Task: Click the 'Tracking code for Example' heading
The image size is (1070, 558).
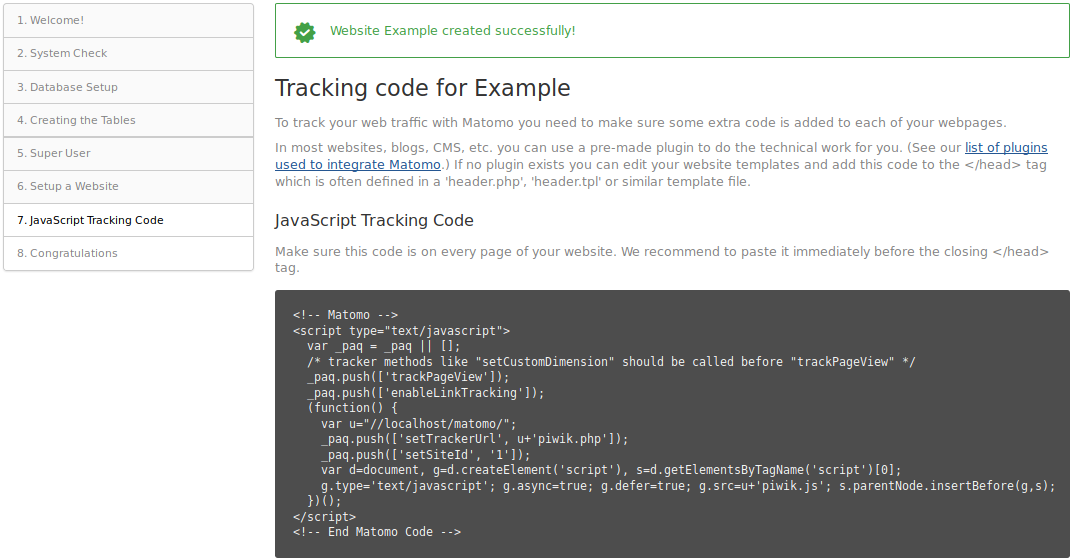Action: (x=422, y=88)
